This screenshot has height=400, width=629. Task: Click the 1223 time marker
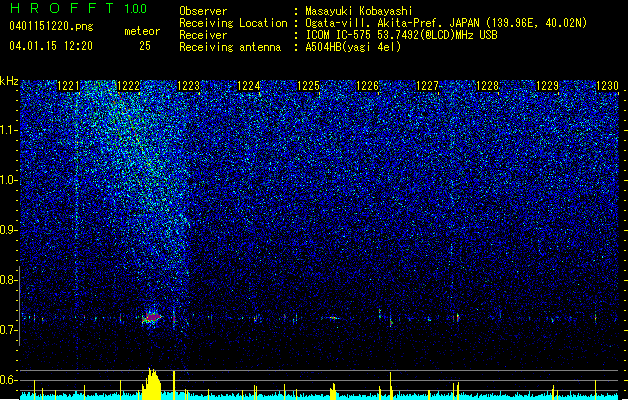[189, 86]
